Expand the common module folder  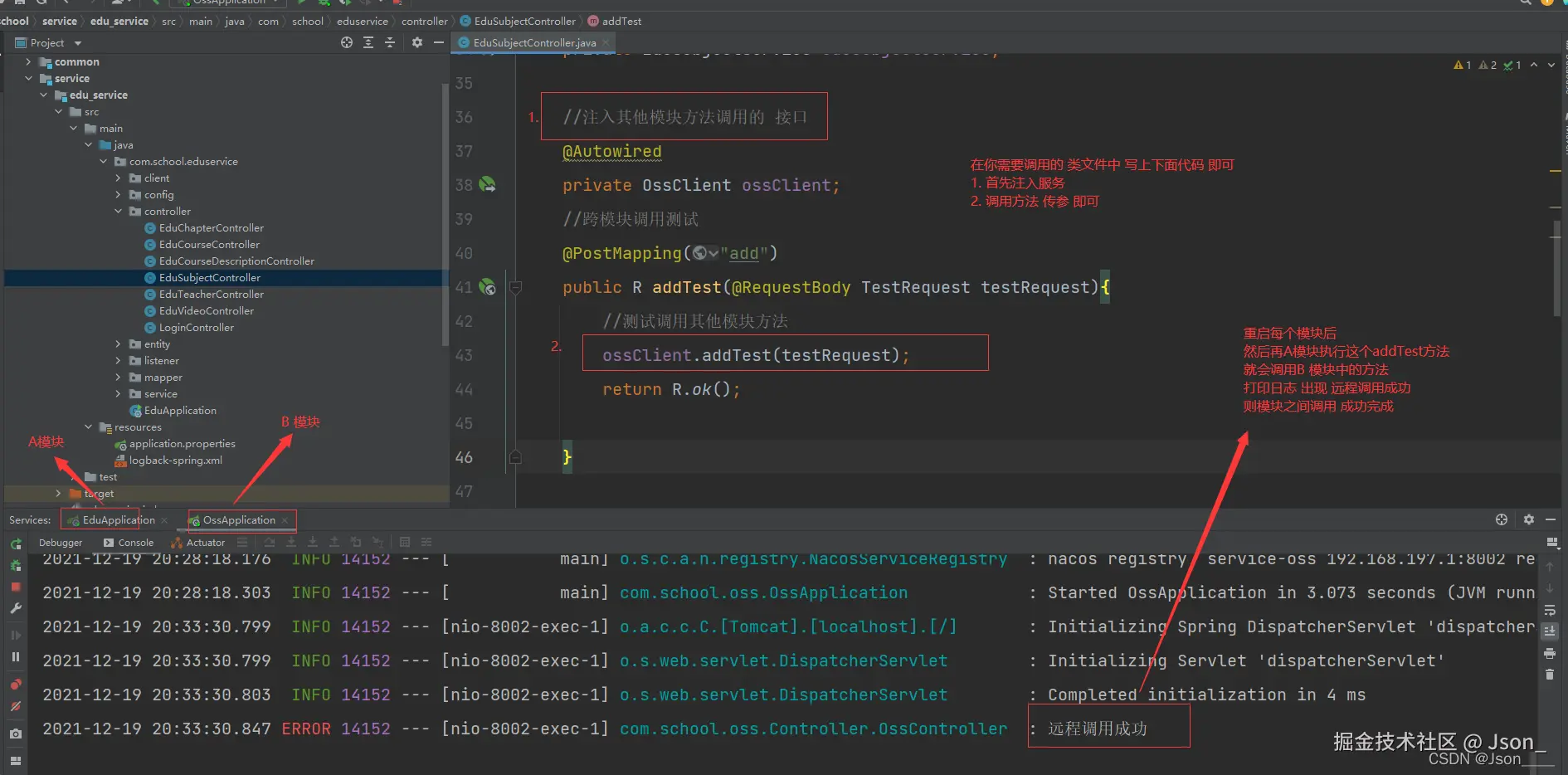tap(28, 62)
